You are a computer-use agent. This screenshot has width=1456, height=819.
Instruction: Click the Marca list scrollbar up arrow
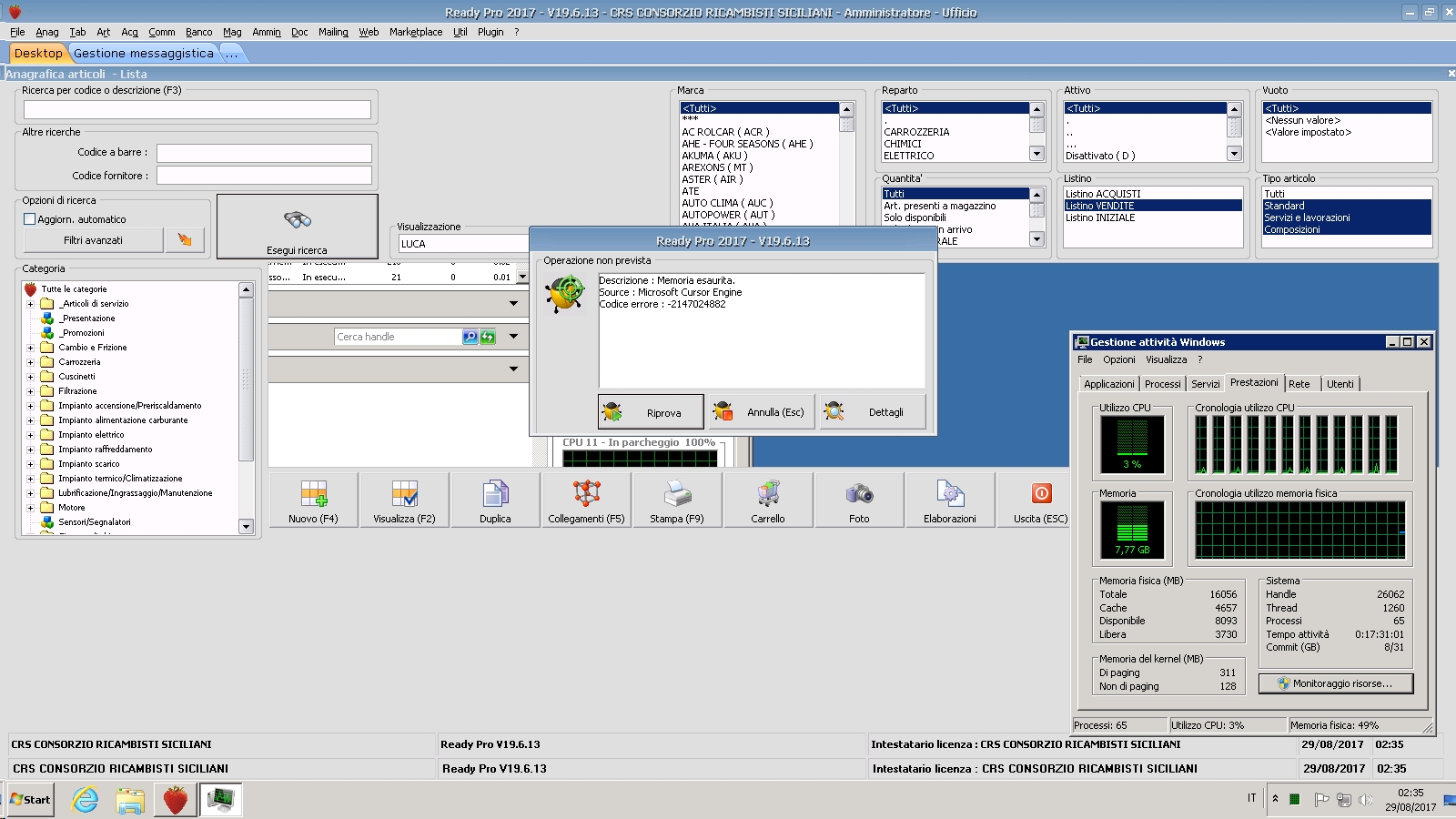[846, 108]
